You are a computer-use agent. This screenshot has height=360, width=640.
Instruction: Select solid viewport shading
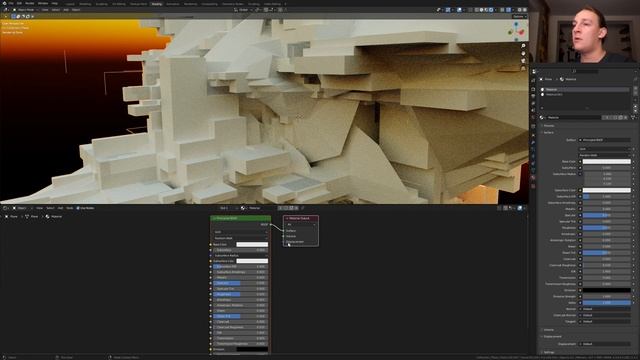tap(481, 10)
